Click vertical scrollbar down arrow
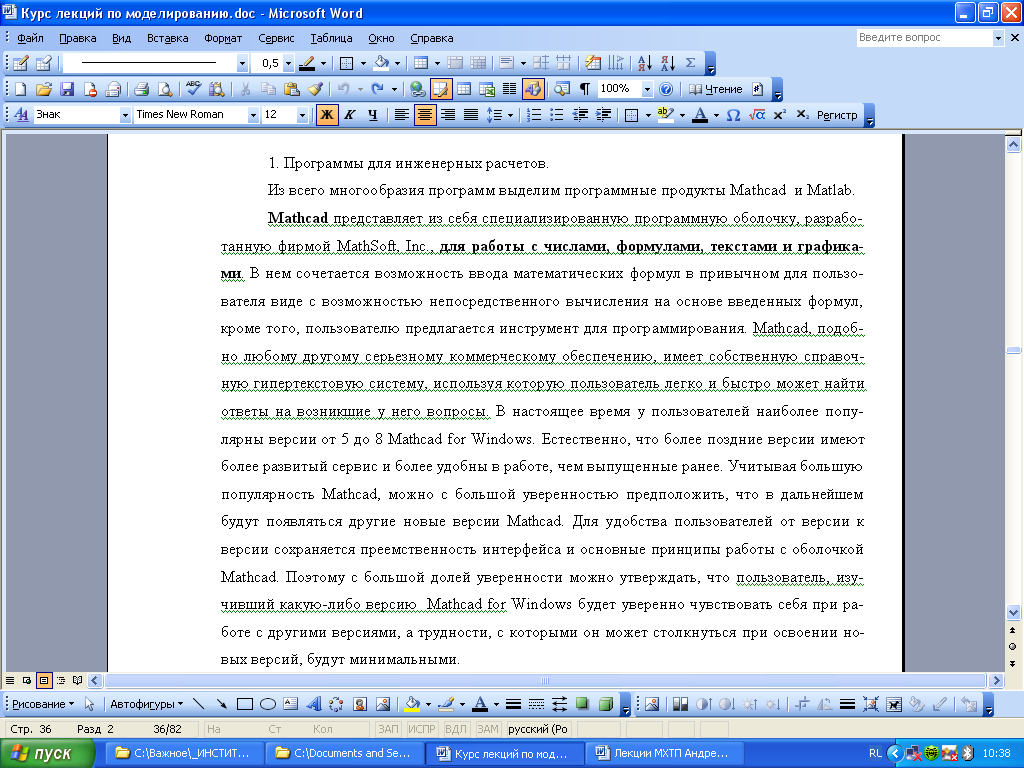The width and height of the screenshot is (1024, 768). [x=1013, y=613]
